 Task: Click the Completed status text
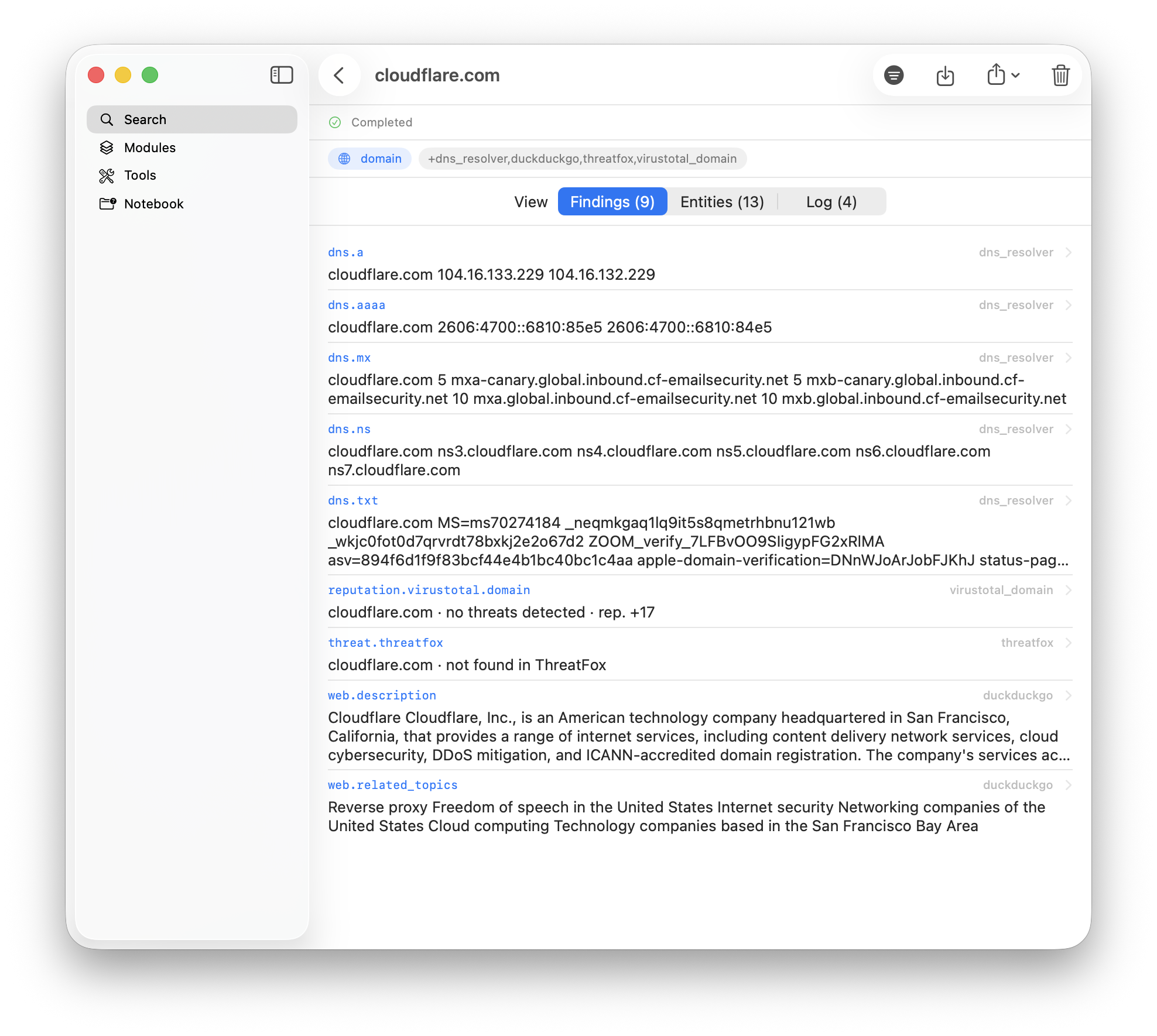382,122
